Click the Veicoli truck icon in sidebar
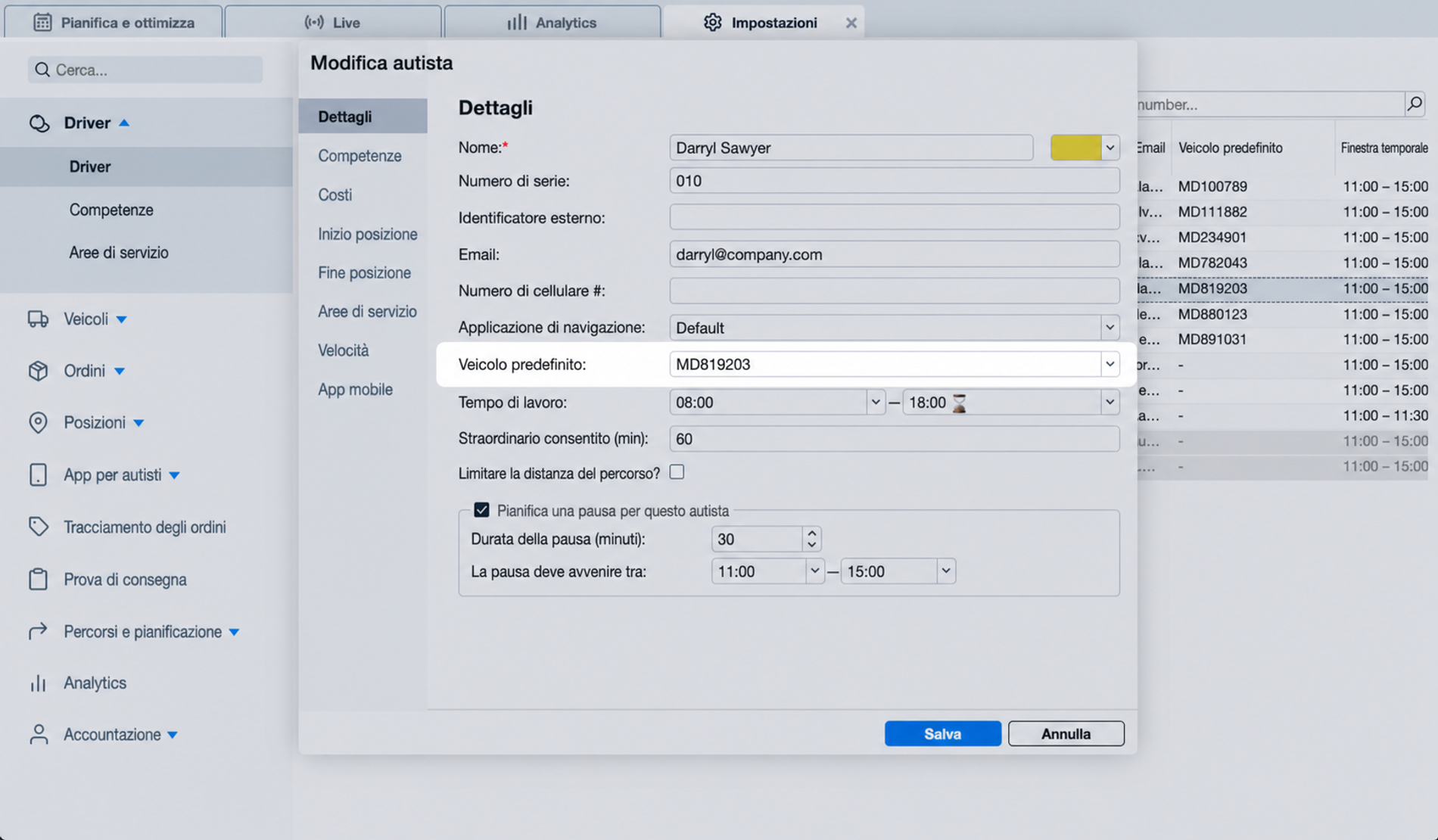This screenshot has height=840, width=1438. [38, 319]
